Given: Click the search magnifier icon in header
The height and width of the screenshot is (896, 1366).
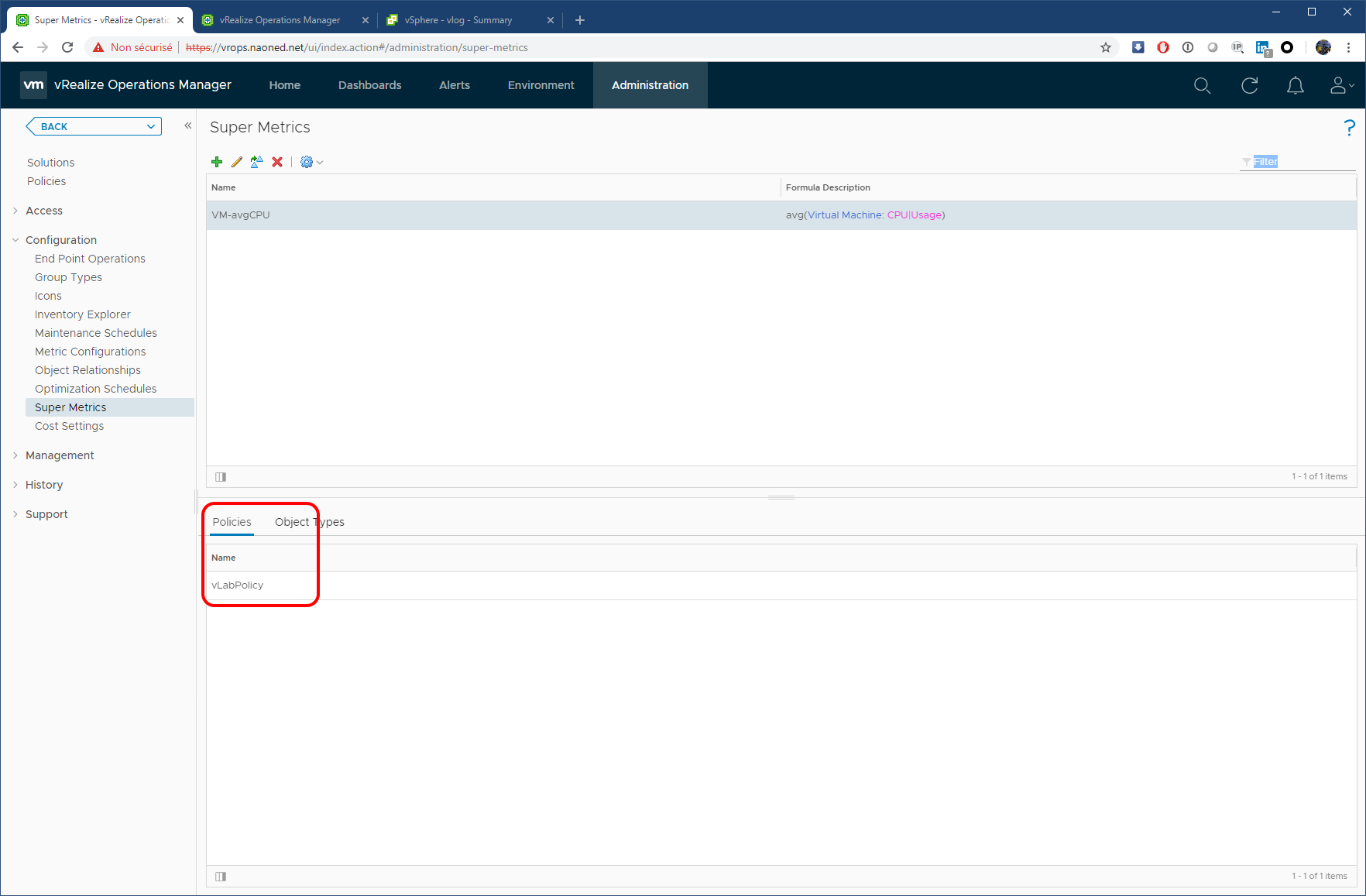Looking at the screenshot, I should click(x=1202, y=85).
